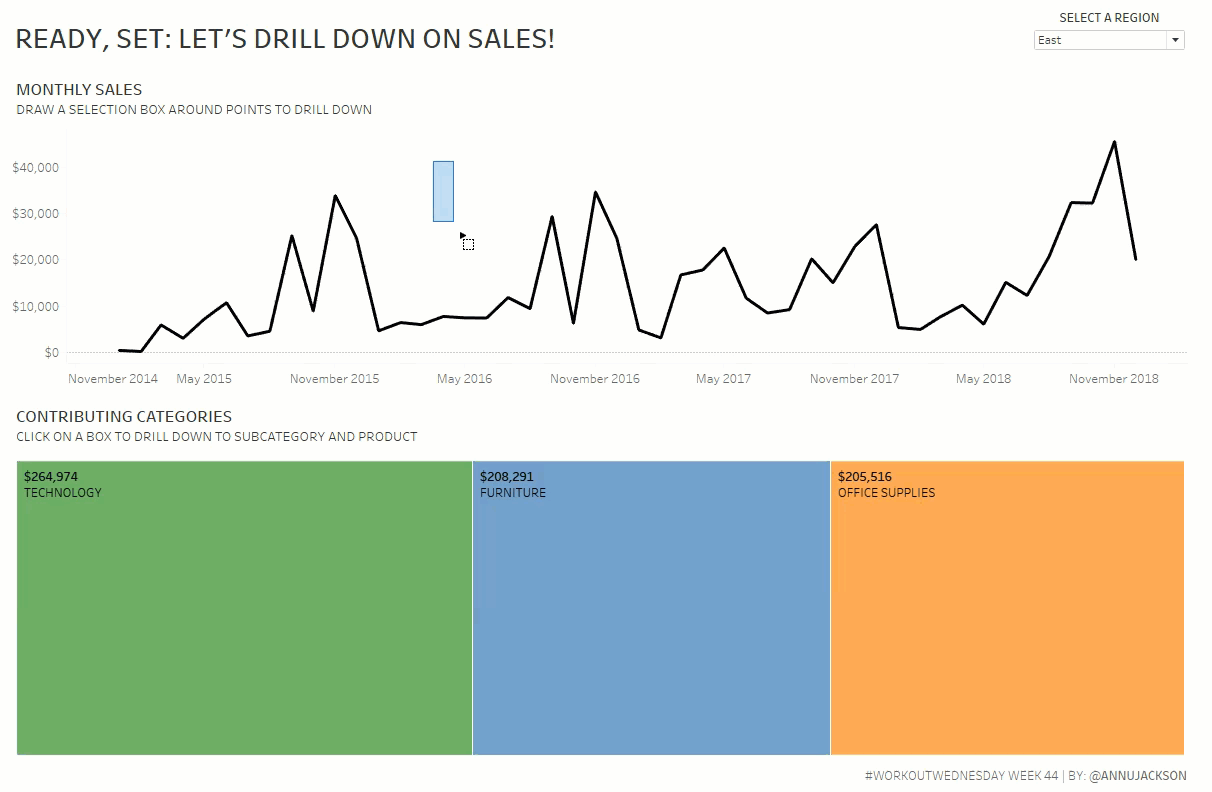Click the MONTHLY SALES chart heading
1212x792 pixels.
click(x=79, y=90)
